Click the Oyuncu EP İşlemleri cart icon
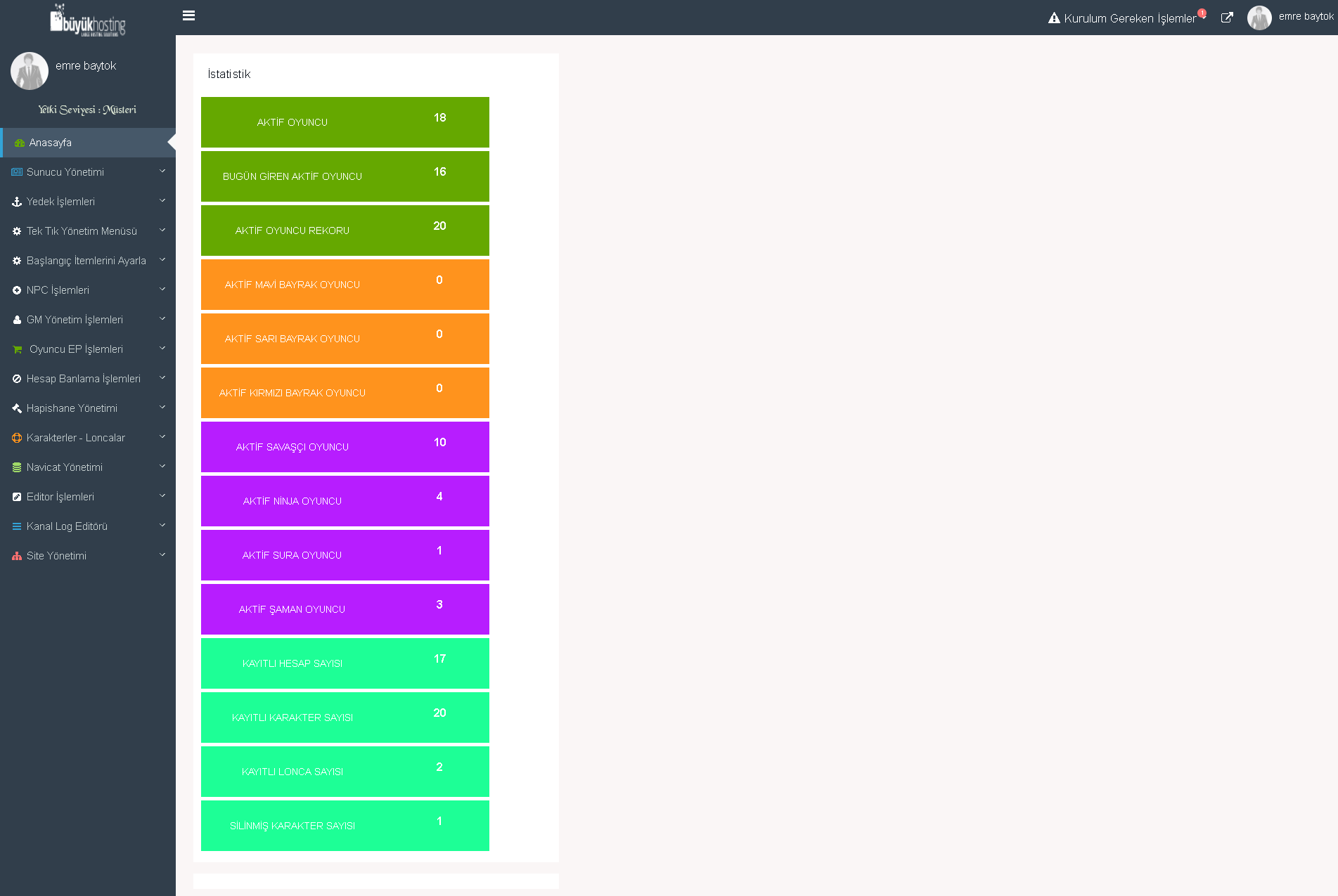Screen dimensions: 1338x896 tap(18, 349)
